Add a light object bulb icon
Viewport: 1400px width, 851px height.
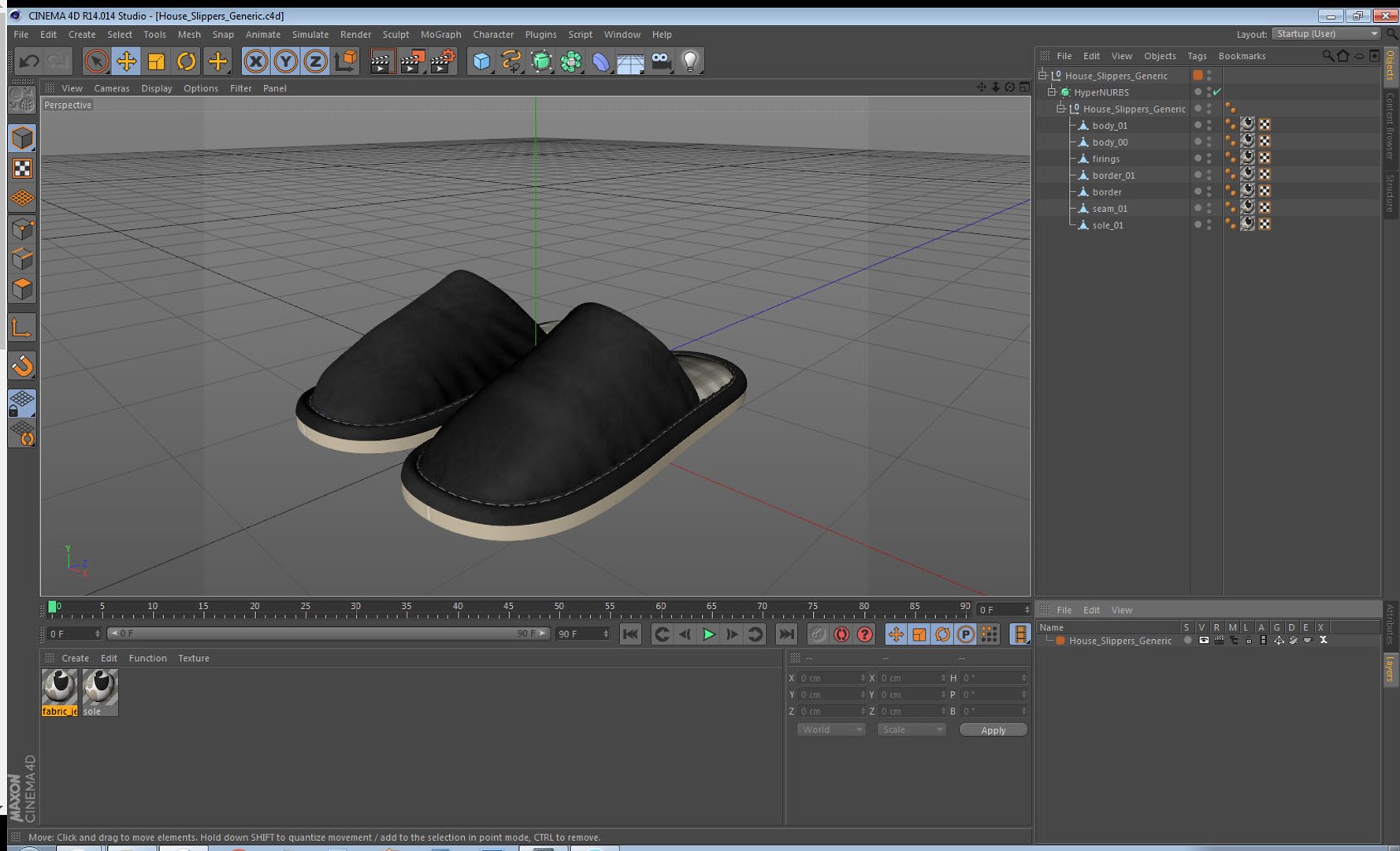point(690,61)
